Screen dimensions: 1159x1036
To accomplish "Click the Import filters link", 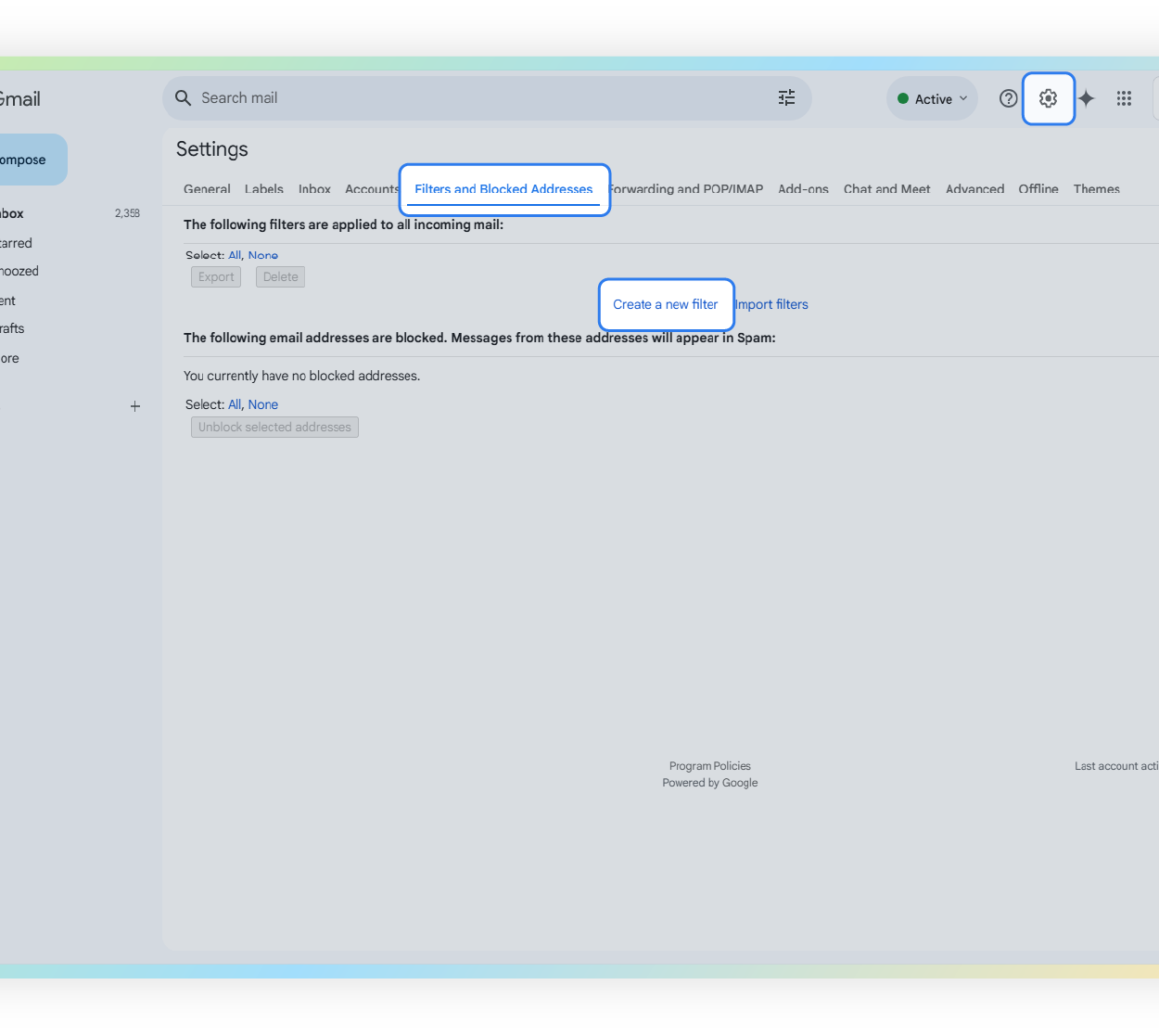I will pyautogui.click(x=771, y=304).
